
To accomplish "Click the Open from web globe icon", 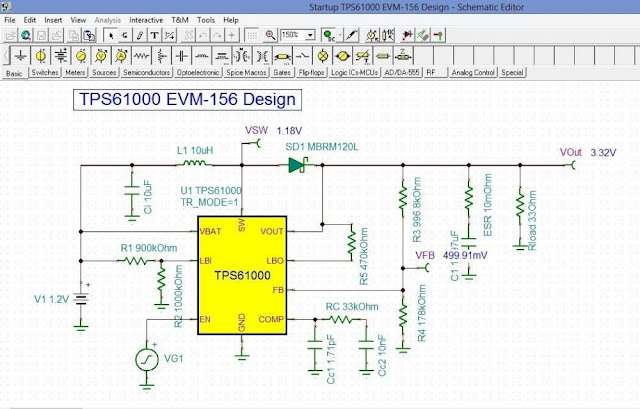I will 26,36.
